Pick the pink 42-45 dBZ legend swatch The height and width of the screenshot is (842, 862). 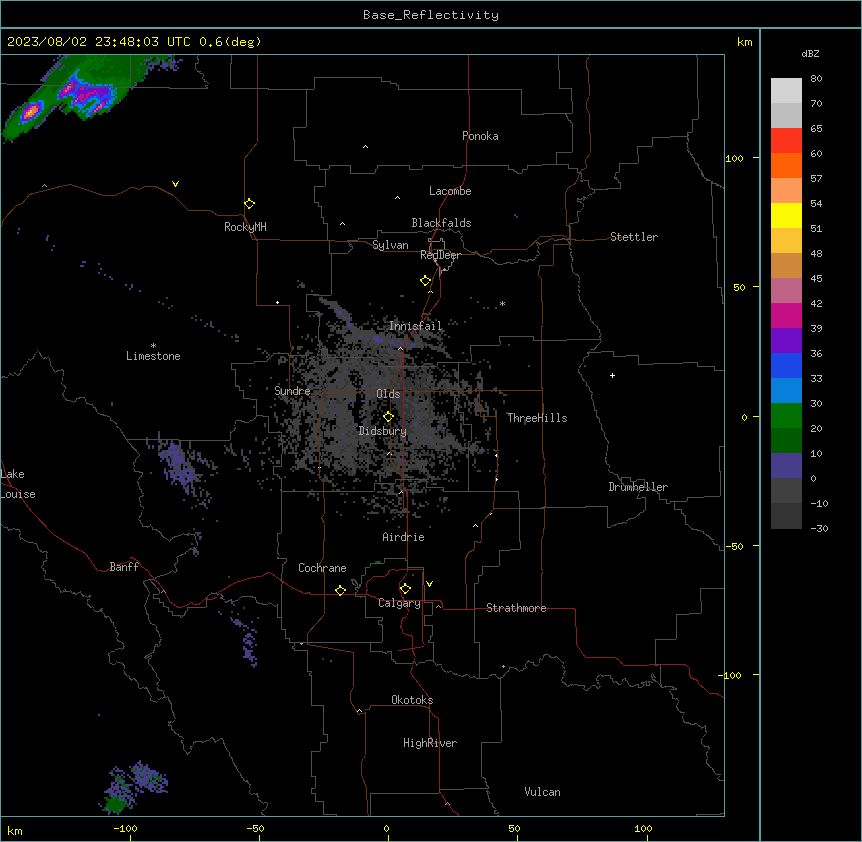tap(786, 291)
